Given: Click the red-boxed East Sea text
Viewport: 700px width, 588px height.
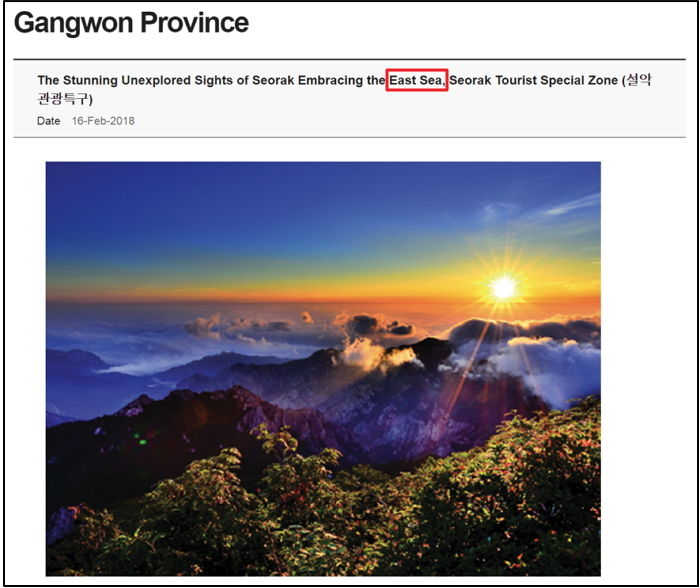Looking at the screenshot, I should pyautogui.click(x=417, y=80).
